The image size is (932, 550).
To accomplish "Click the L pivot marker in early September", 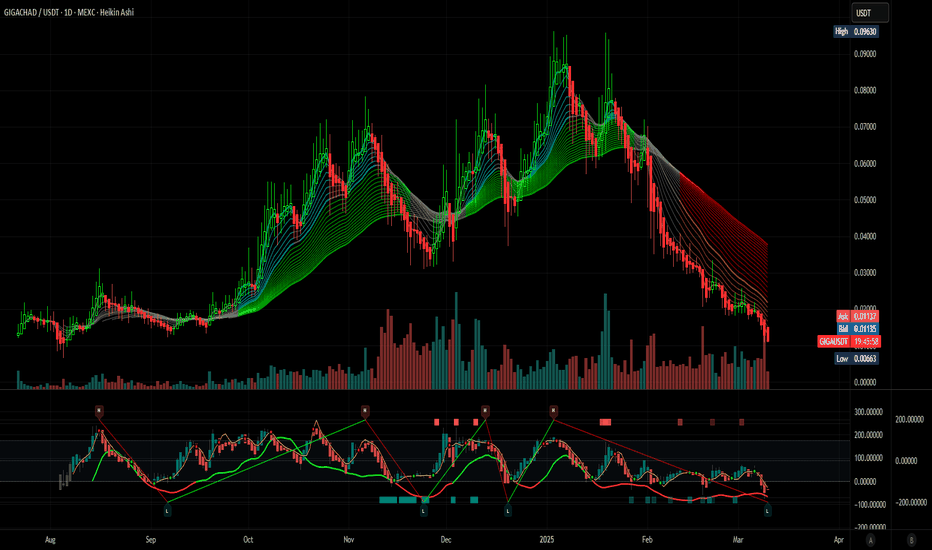I will 168,510.
